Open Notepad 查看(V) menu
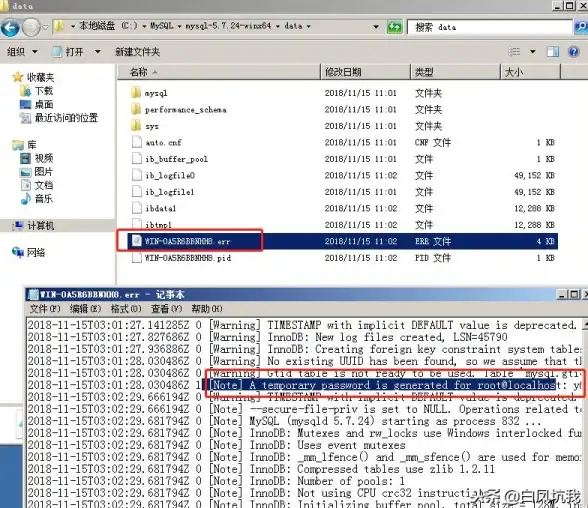This screenshot has height=508, width=588. pyautogui.click(x=166, y=309)
